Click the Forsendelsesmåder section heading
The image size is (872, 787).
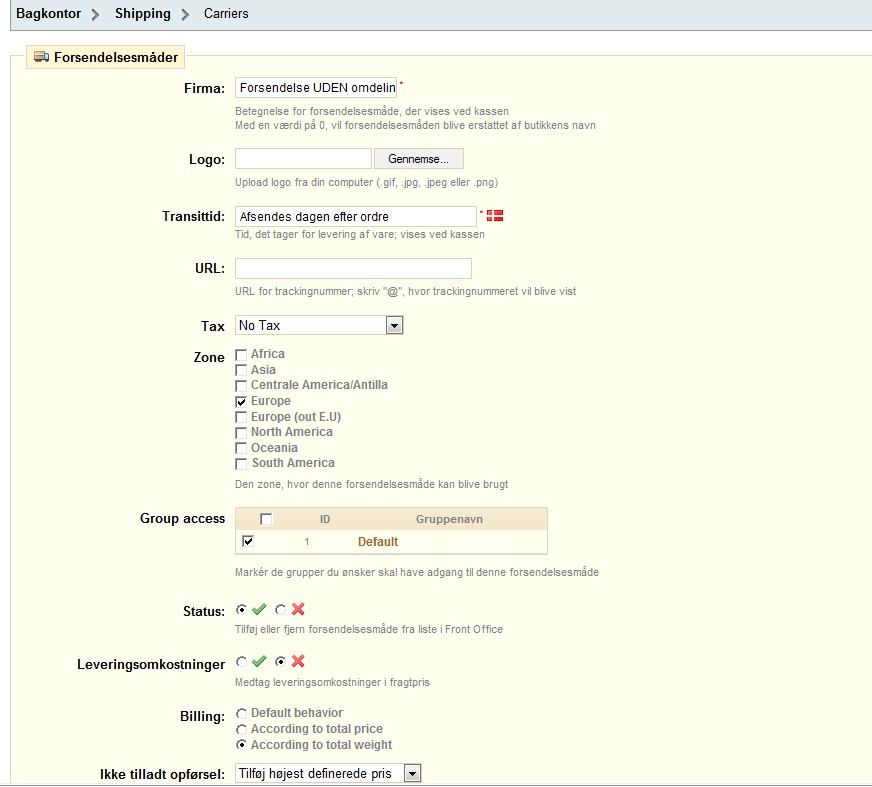[x=116, y=57]
